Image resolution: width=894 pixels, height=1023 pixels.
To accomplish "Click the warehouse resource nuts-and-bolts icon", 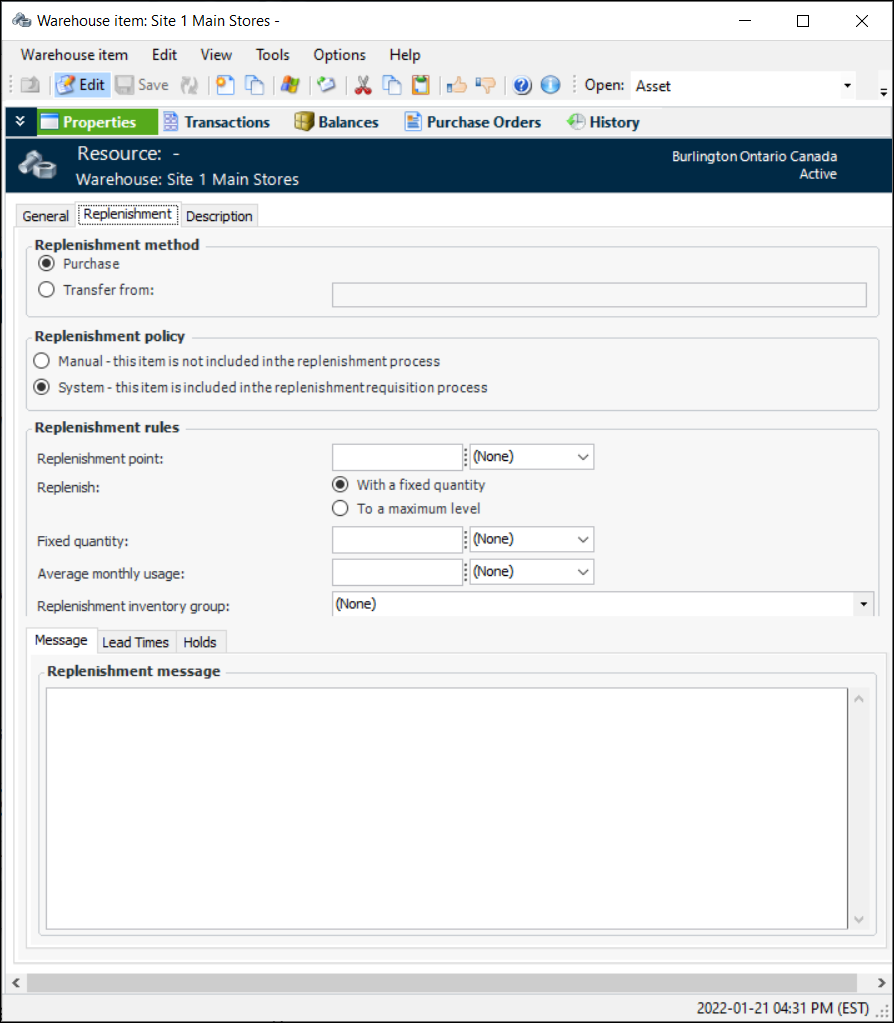I will pos(37,164).
